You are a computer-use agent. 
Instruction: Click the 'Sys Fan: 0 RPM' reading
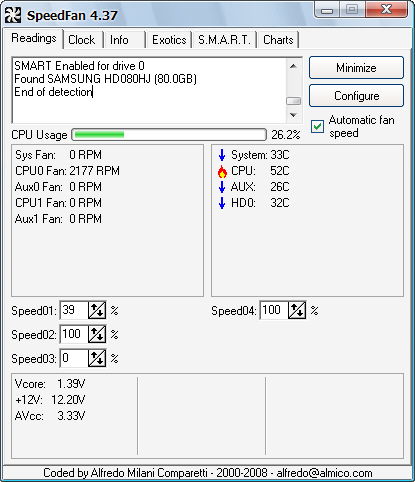point(58,155)
